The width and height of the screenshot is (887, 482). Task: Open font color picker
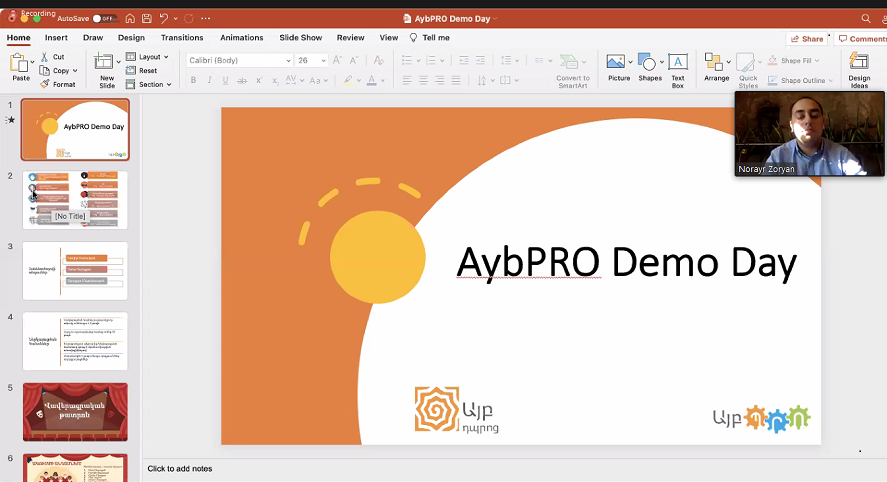coord(383,80)
